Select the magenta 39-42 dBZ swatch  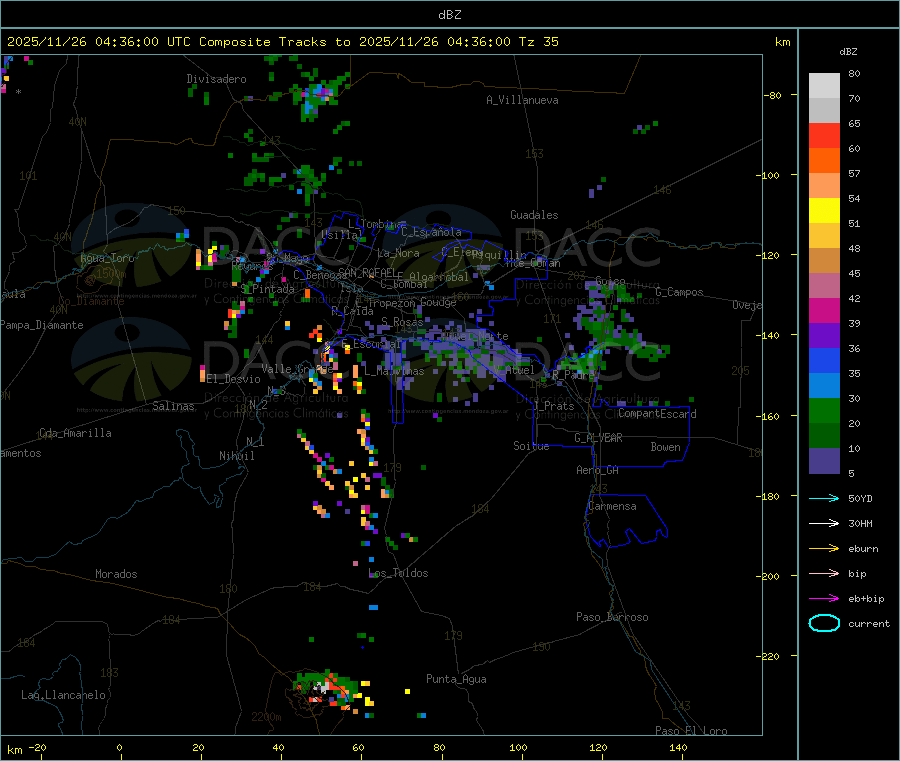[824, 310]
